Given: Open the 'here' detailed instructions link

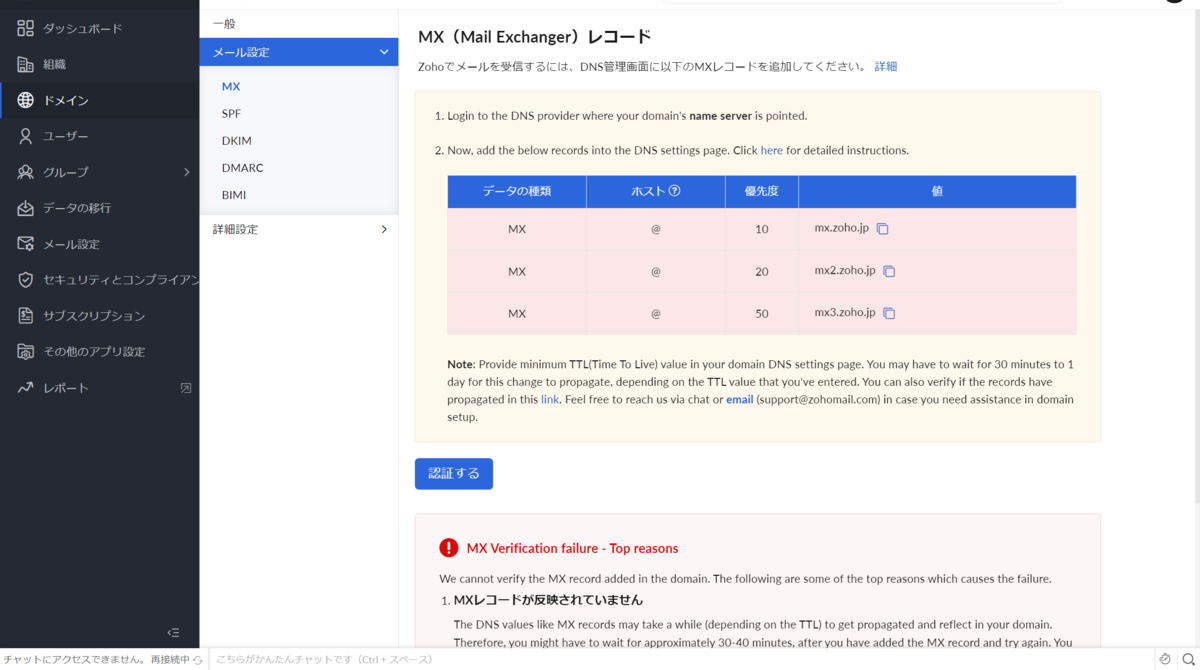Looking at the screenshot, I should click(x=772, y=150).
